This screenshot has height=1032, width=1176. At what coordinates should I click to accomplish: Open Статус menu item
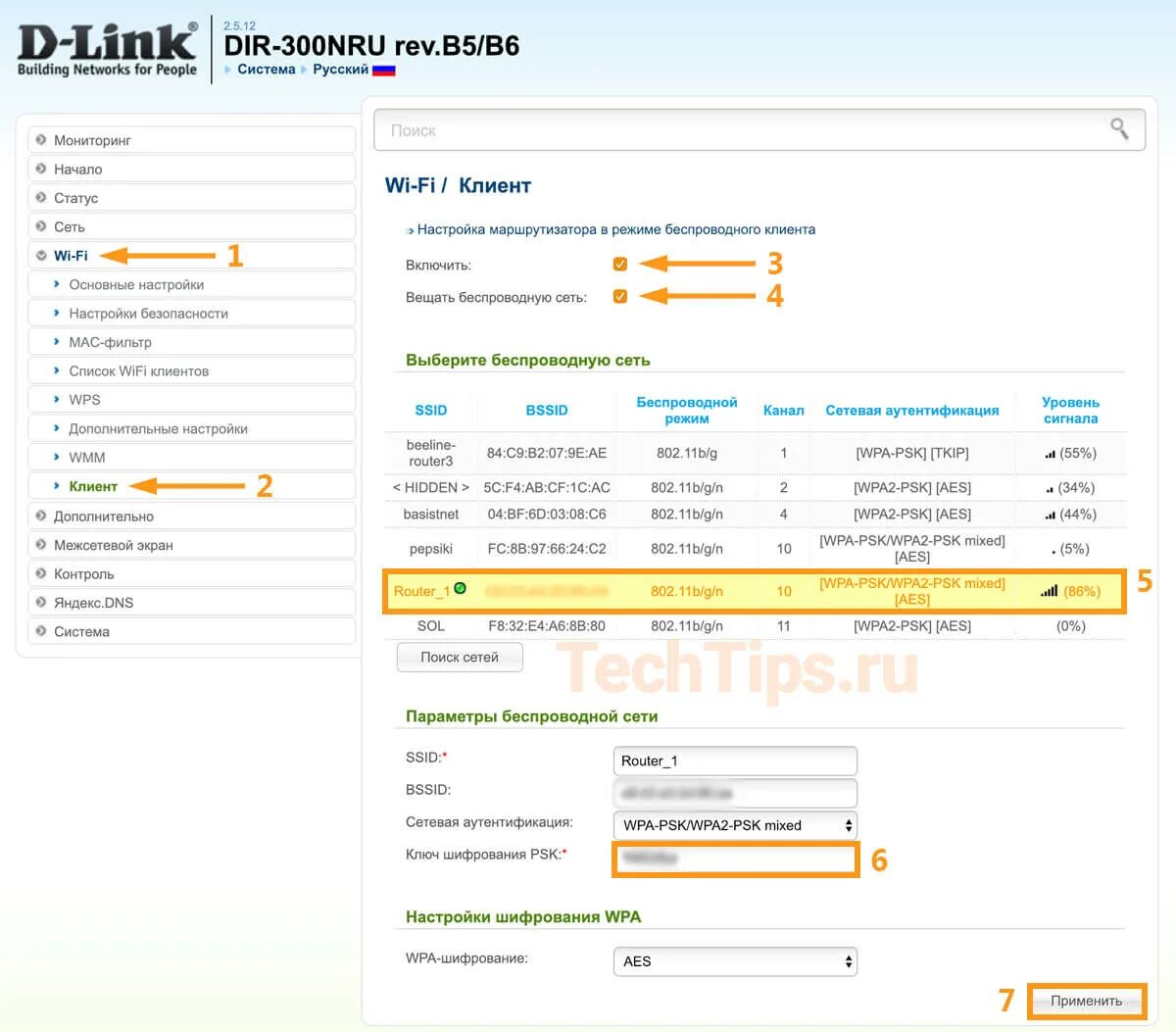(191, 198)
